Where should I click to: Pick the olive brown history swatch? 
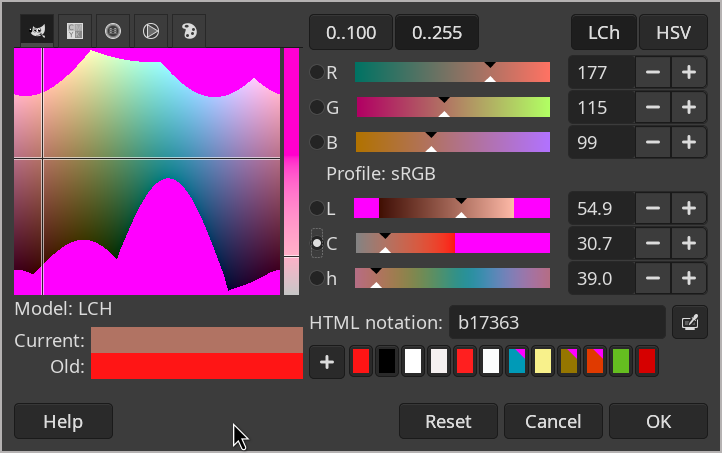coord(569,361)
